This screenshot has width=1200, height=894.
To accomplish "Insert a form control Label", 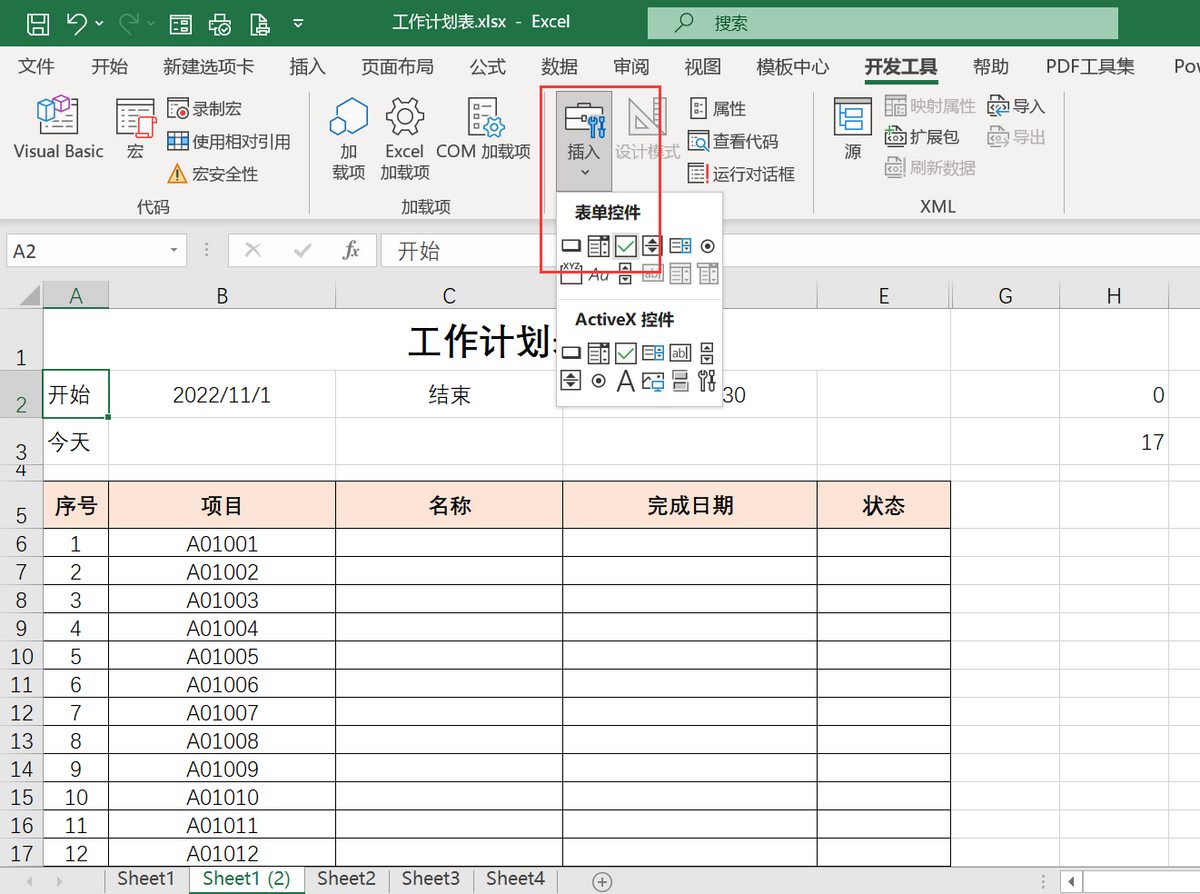I will [598, 273].
